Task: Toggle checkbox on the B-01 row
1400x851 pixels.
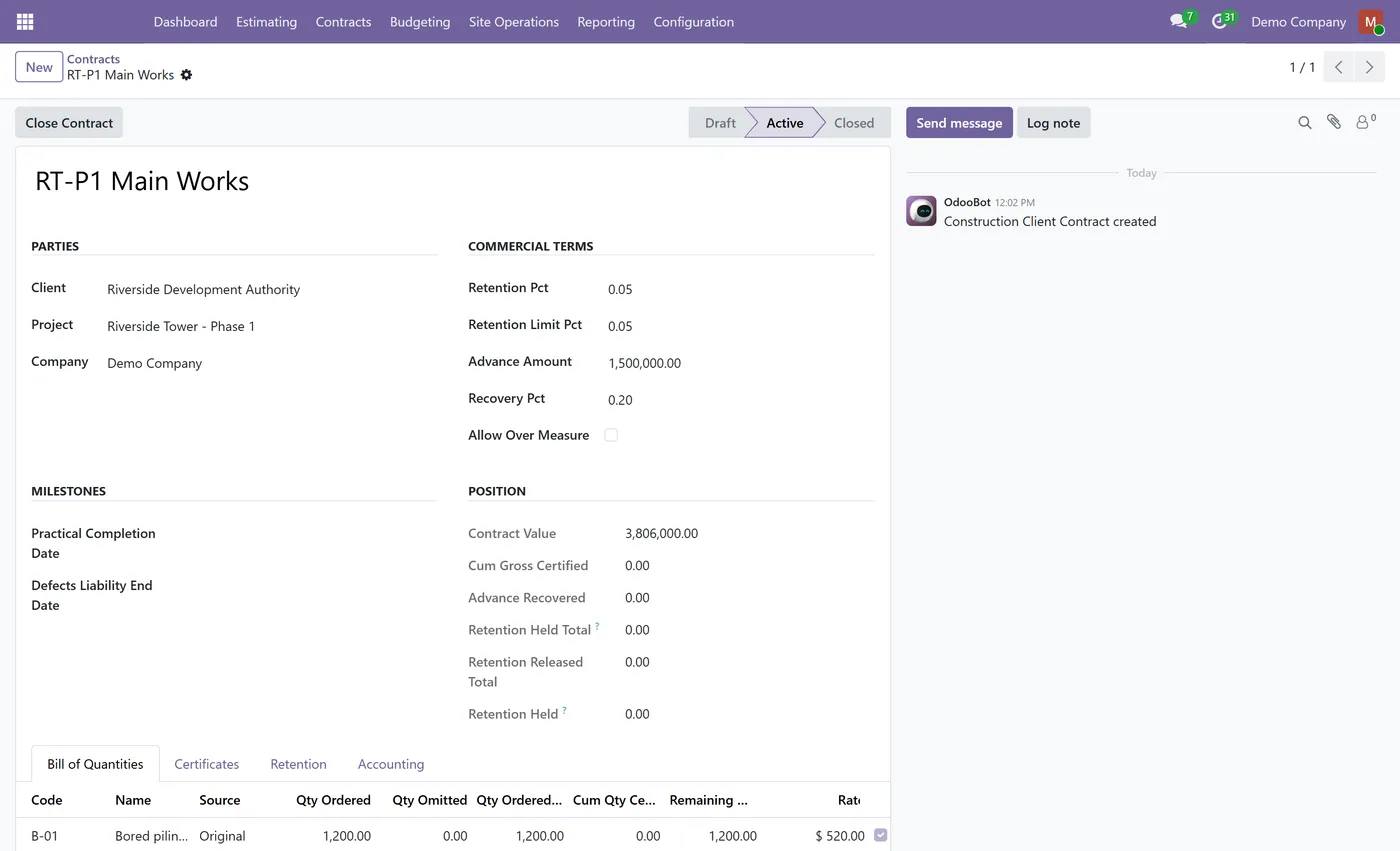Action: pos(880,835)
